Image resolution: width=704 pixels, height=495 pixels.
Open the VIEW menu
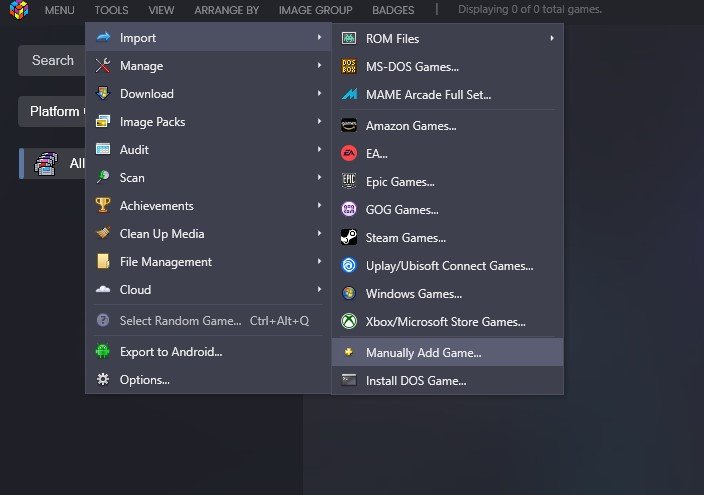pyautogui.click(x=161, y=10)
